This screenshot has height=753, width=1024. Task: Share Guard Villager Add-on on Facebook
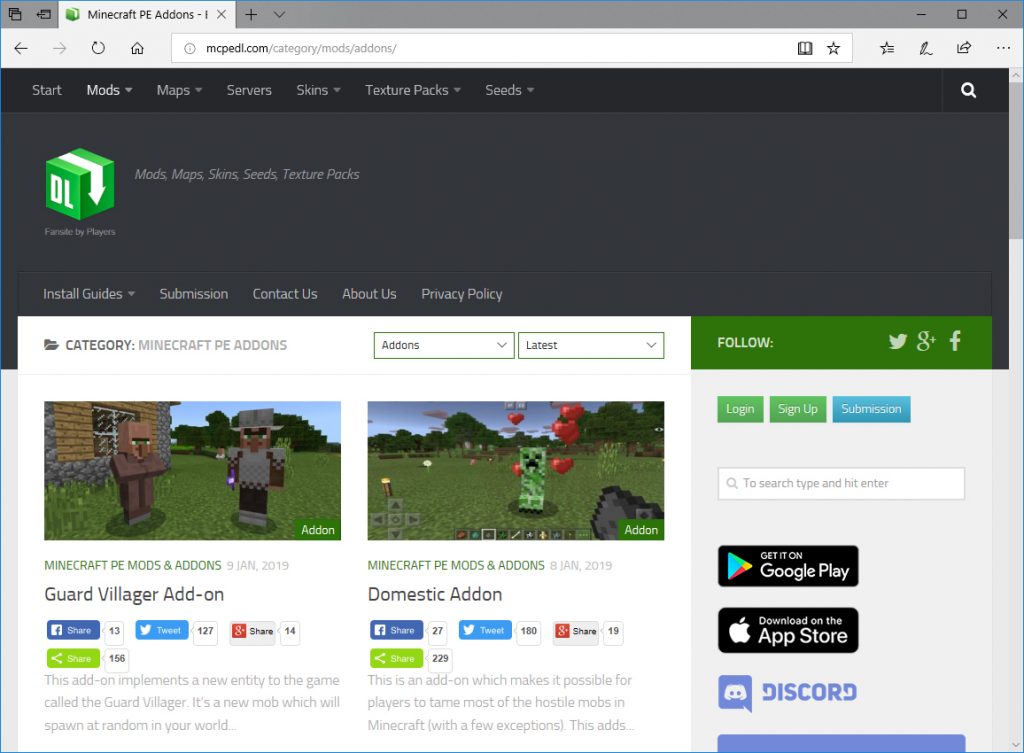[x=73, y=630]
